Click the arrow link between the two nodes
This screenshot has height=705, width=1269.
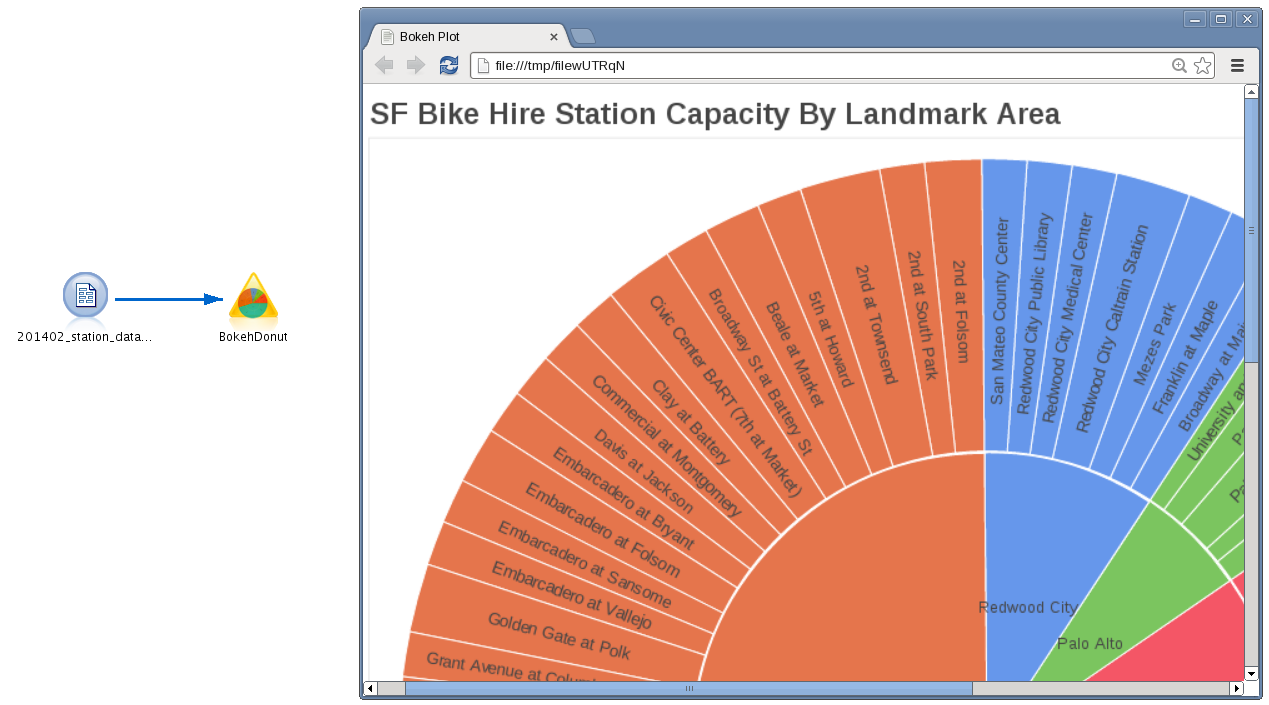[168, 299]
